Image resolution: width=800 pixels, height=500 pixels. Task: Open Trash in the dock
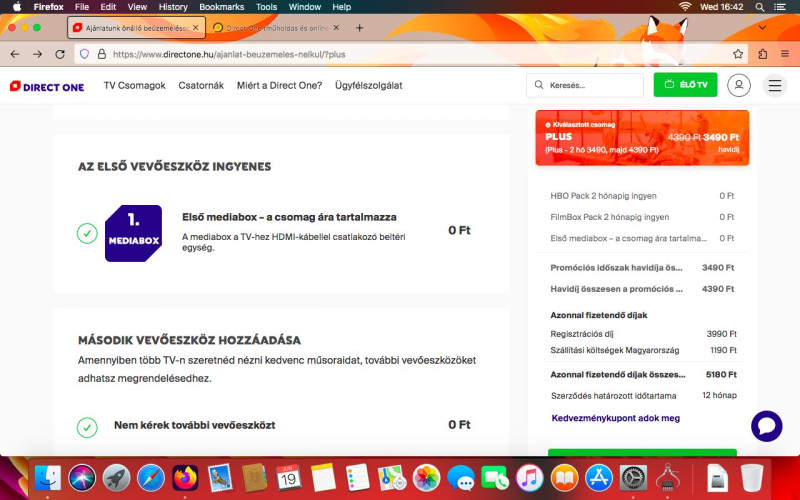752,478
